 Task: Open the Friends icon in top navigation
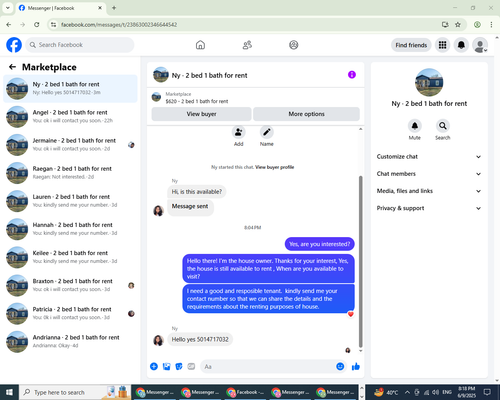pyautogui.click(x=247, y=45)
